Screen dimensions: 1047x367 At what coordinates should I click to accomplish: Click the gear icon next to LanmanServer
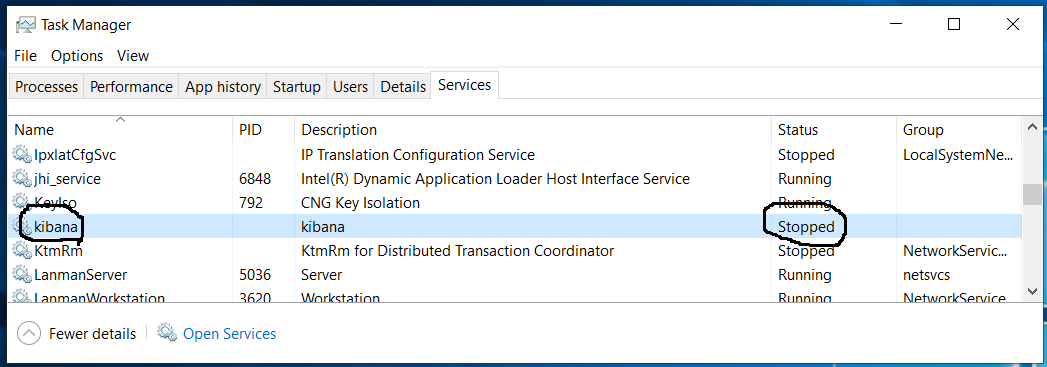point(22,275)
